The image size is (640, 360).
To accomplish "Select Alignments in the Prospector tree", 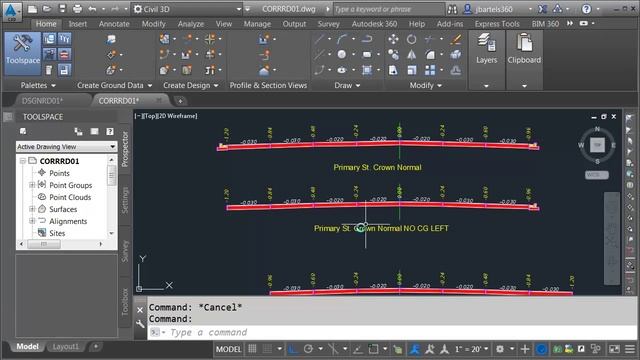I will [68, 221].
